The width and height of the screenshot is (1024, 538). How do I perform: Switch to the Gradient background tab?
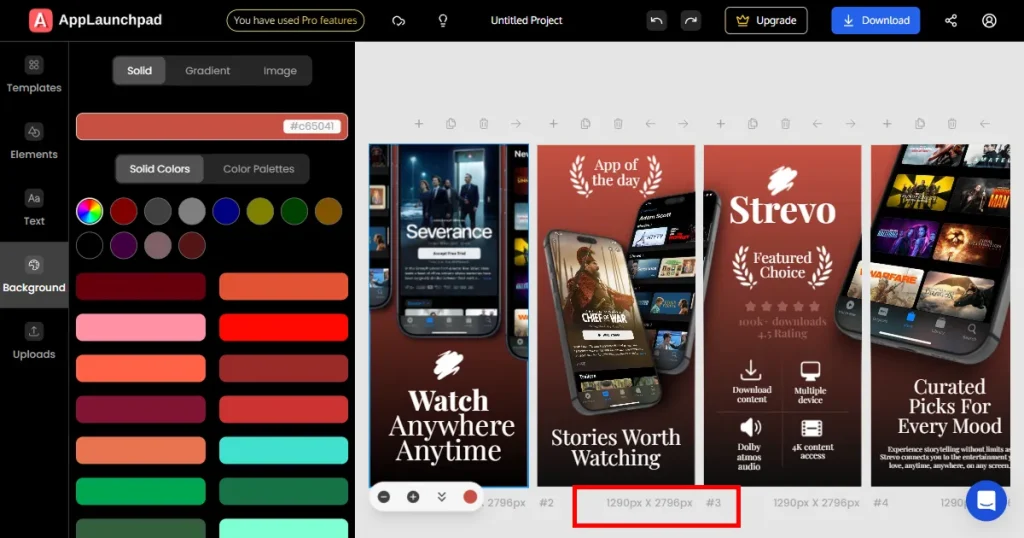click(207, 71)
